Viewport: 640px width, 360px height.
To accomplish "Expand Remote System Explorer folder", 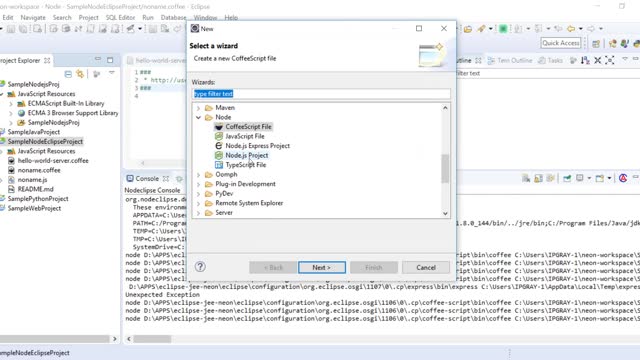I will [x=198, y=203].
